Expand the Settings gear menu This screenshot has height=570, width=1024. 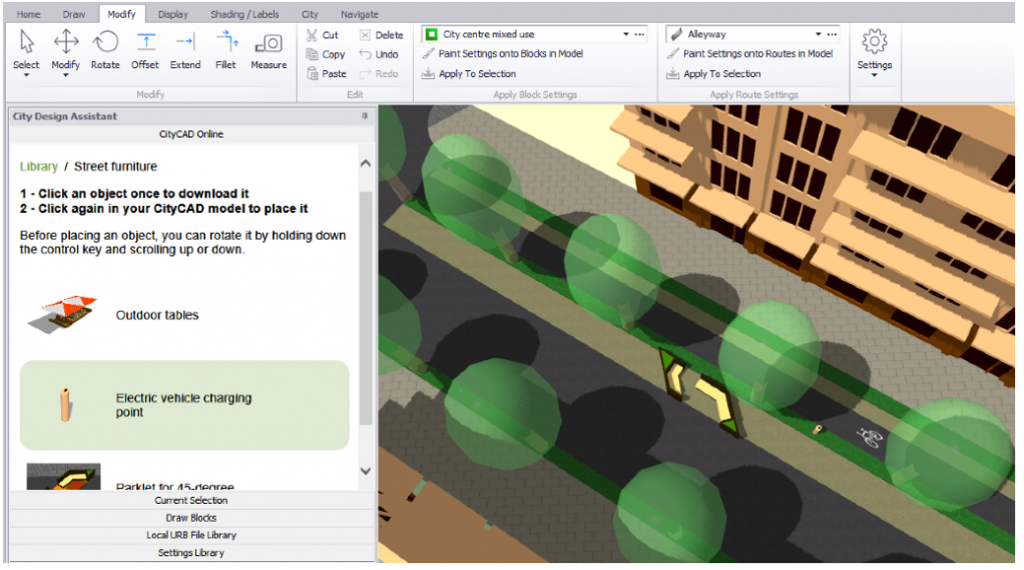coord(874,76)
